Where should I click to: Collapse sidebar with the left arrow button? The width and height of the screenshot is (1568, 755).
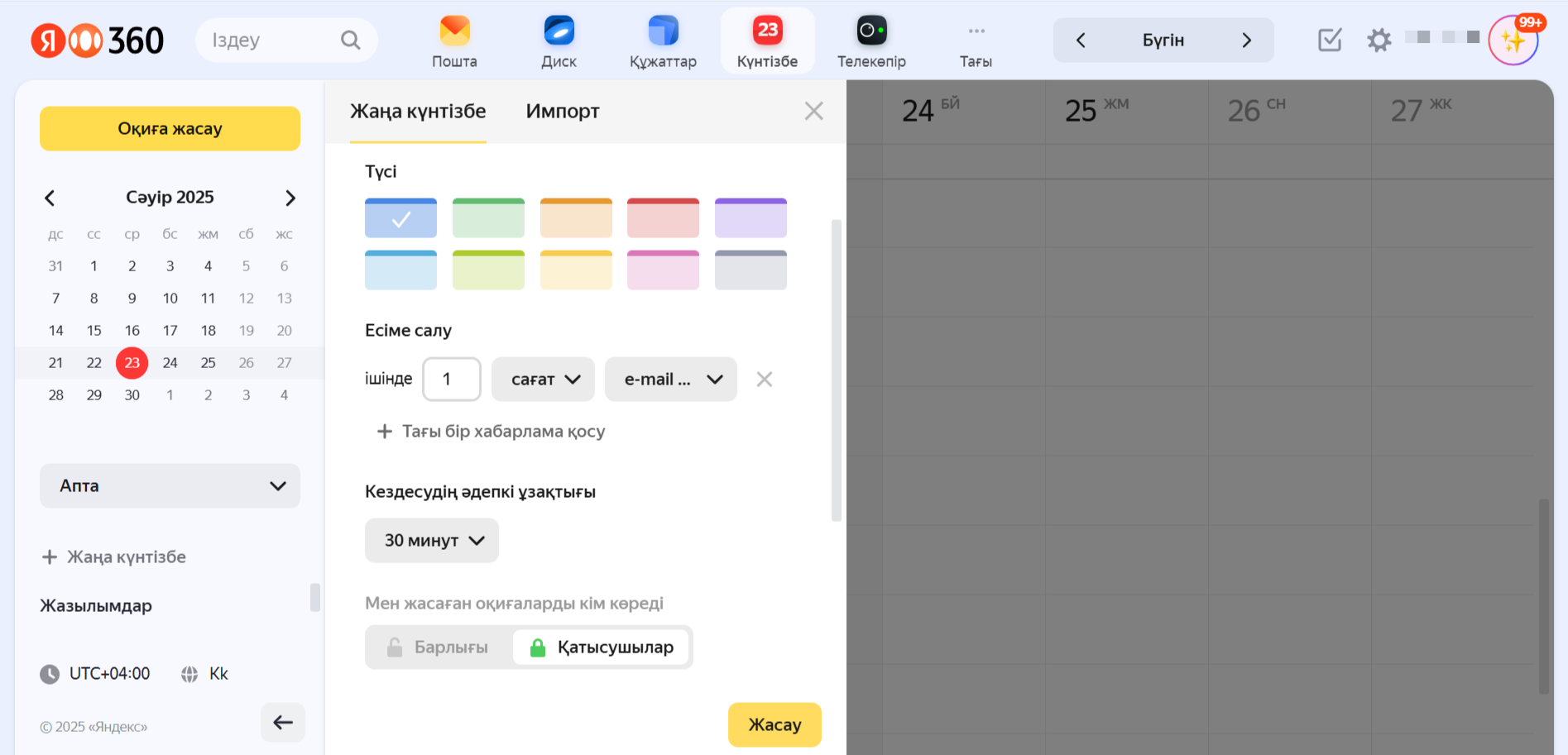click(283, 723)
